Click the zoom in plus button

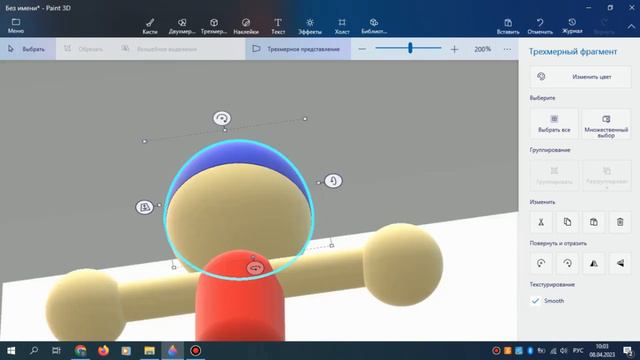[x=454, y=49]
